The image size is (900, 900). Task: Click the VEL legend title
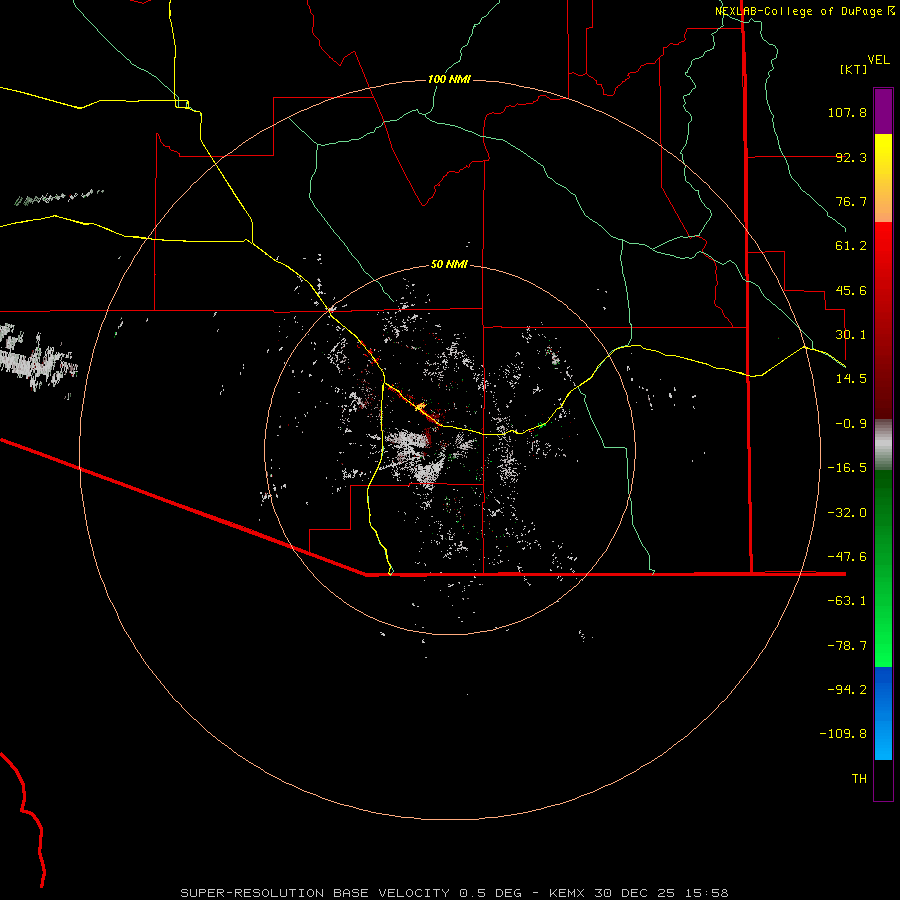pyautogui.click(x=878, y=60)
